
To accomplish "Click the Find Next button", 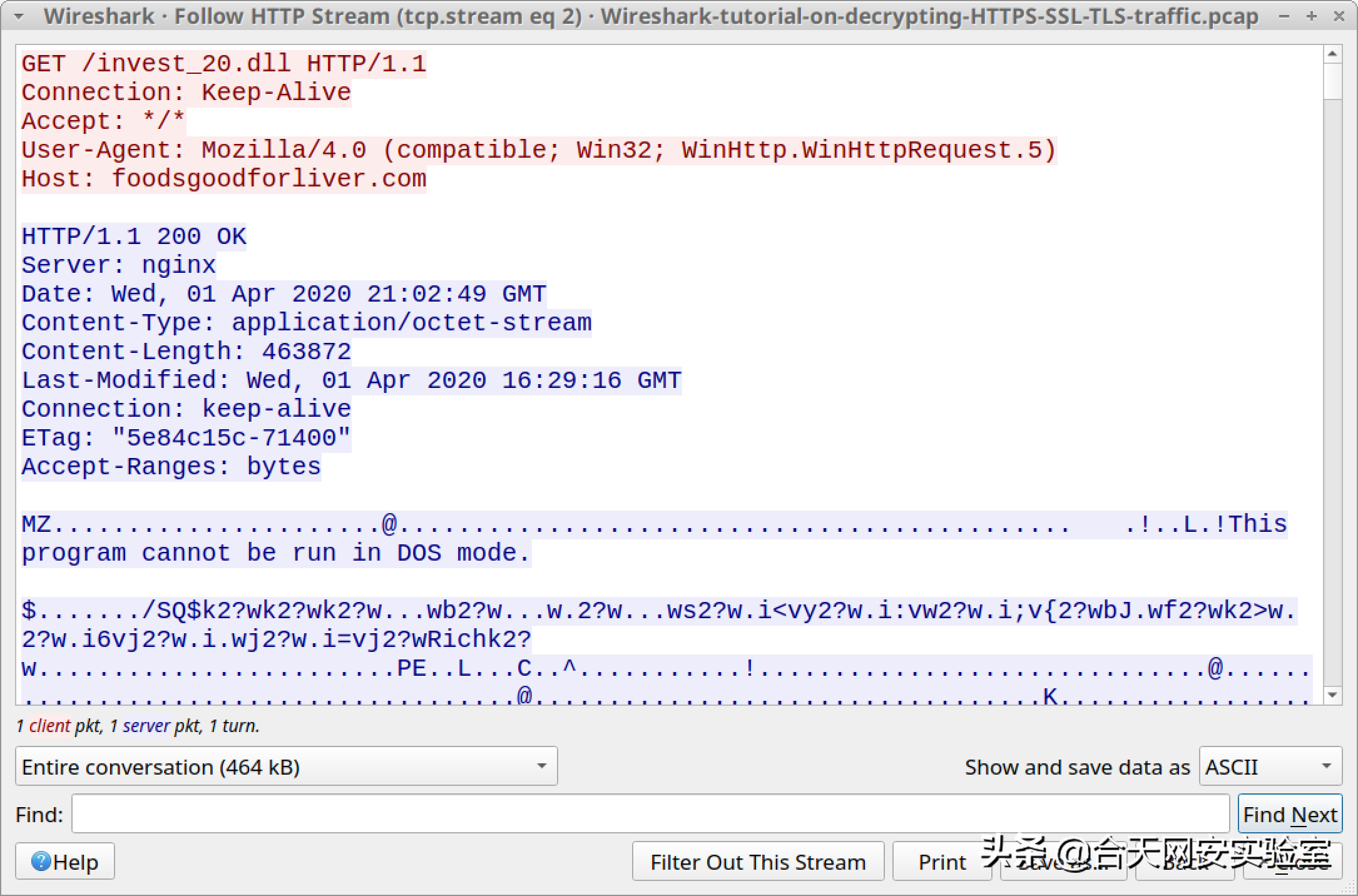I will pos(1288,813).
